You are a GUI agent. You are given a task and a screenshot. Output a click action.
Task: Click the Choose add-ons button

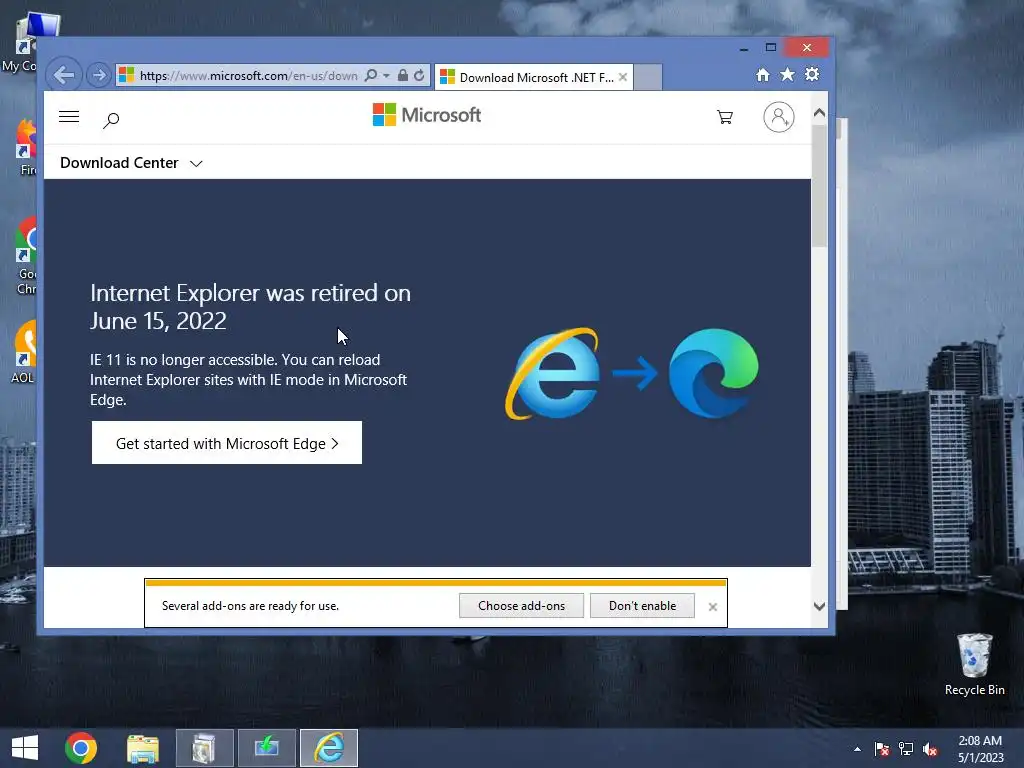point(521,606)
